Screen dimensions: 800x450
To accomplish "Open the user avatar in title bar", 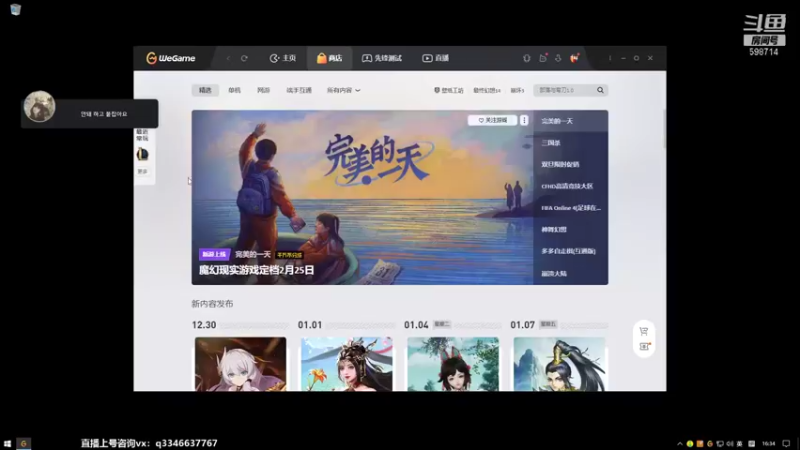I will 574,58.
